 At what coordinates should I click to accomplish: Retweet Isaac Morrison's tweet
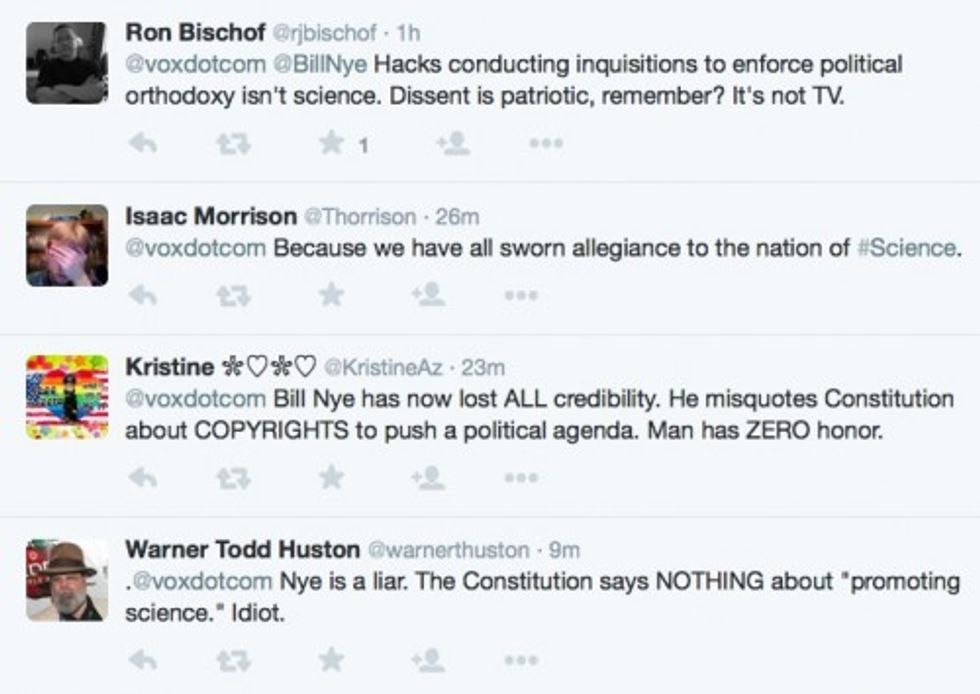pyautogui.click(x=233, y=295)
